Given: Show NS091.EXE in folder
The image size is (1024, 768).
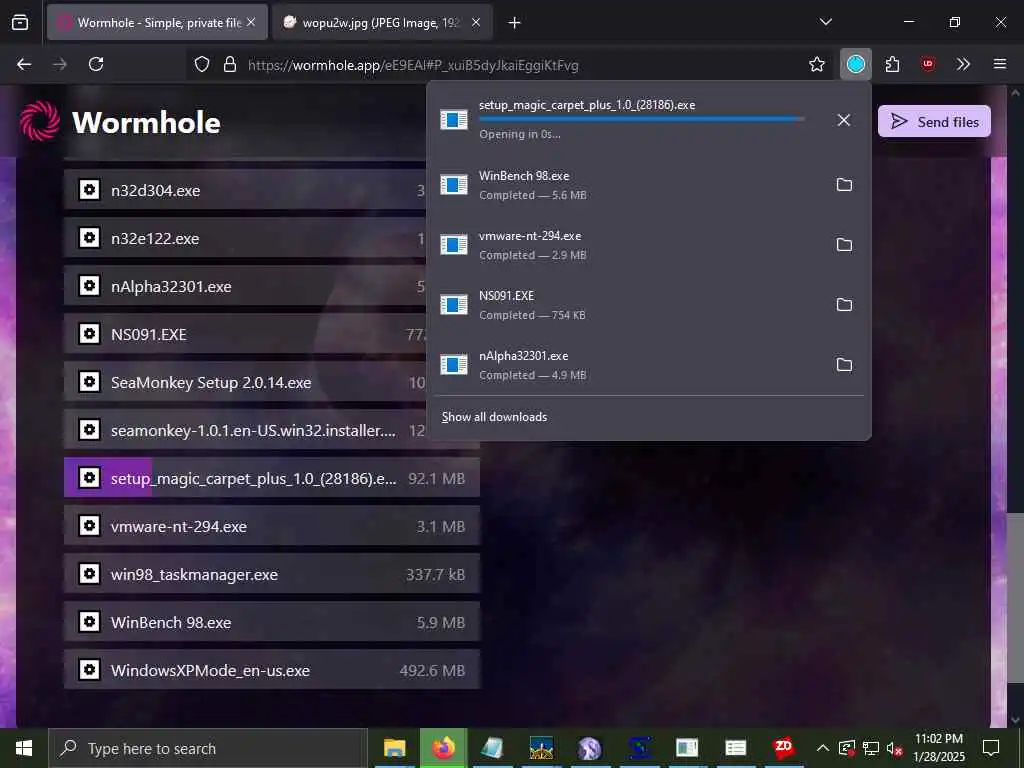Looking at the screenshot, I should [x=844, y=305].
